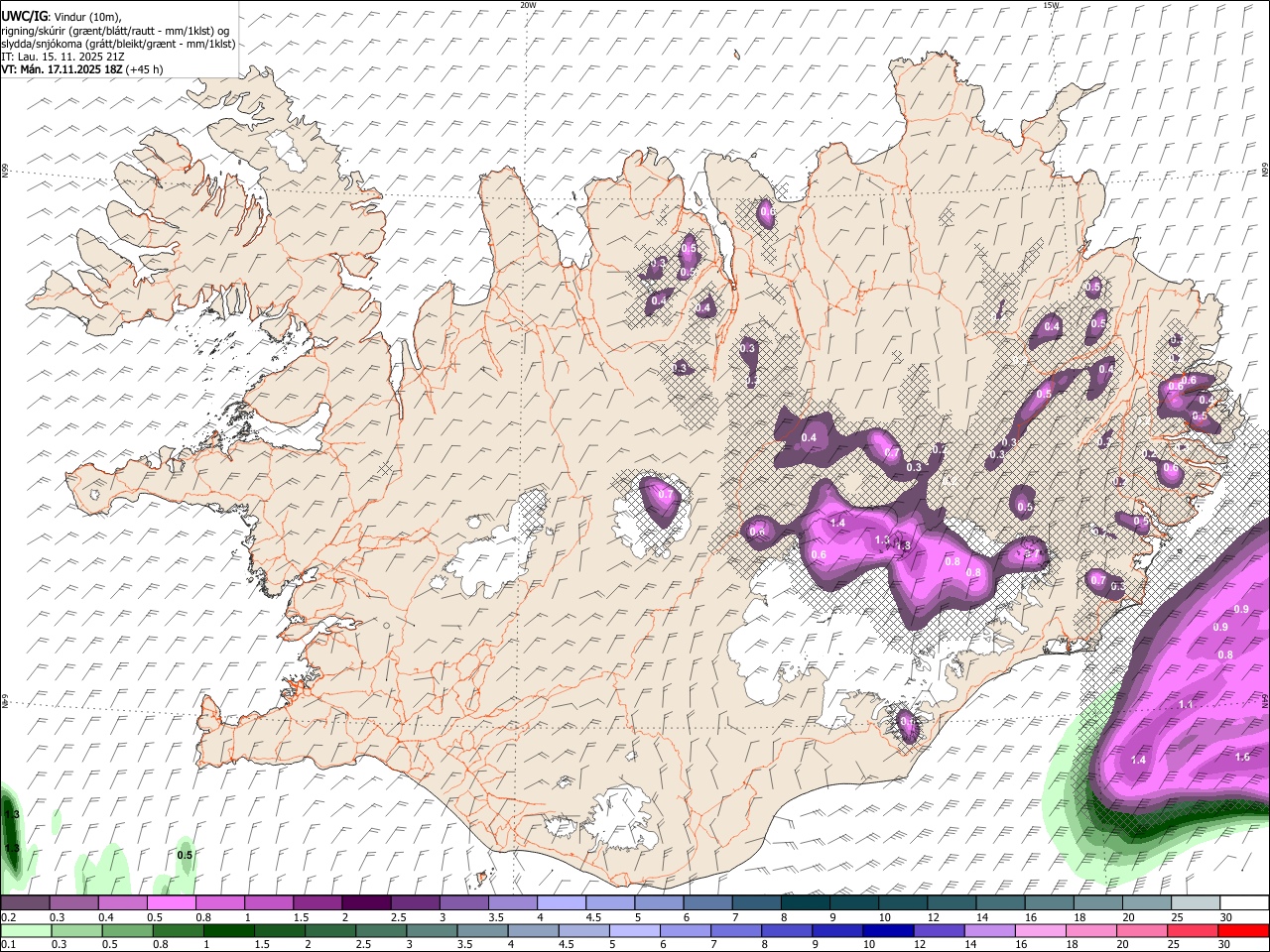Click the dark mauve 0.2 snow-scale swatch
Screen dimensions: 1270x952
[x=25, y=903]
